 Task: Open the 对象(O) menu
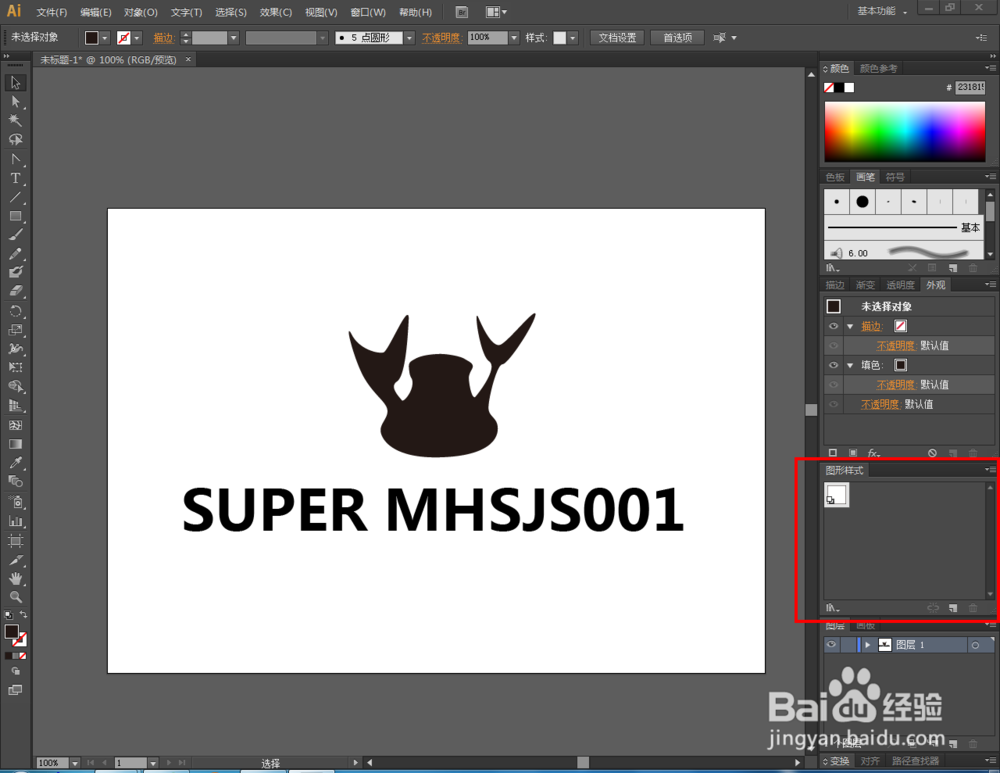pos(141,12)
